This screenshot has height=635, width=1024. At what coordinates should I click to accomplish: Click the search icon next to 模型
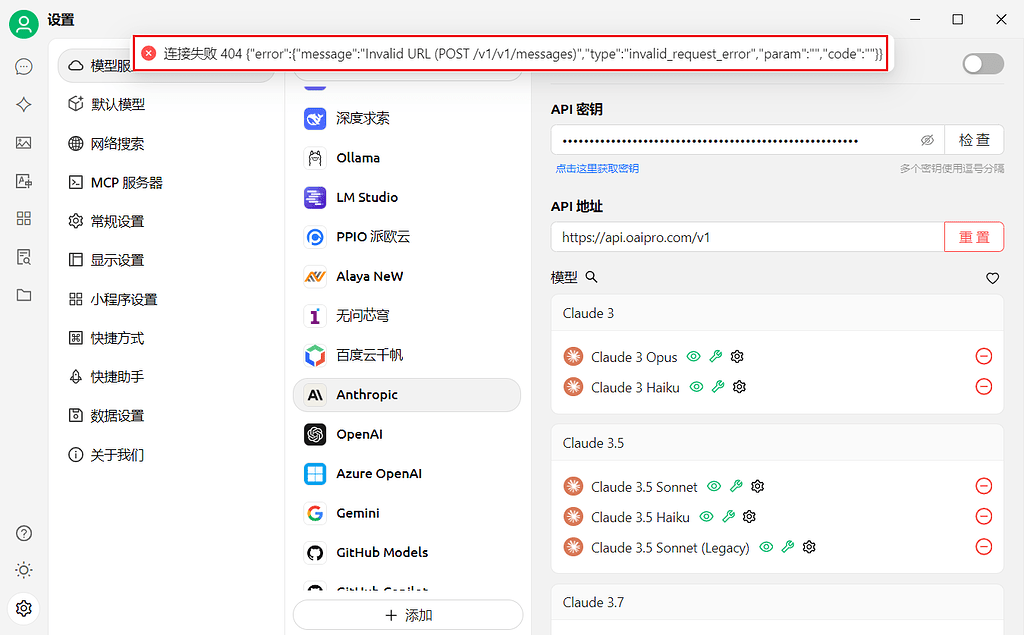coord(592,277)
